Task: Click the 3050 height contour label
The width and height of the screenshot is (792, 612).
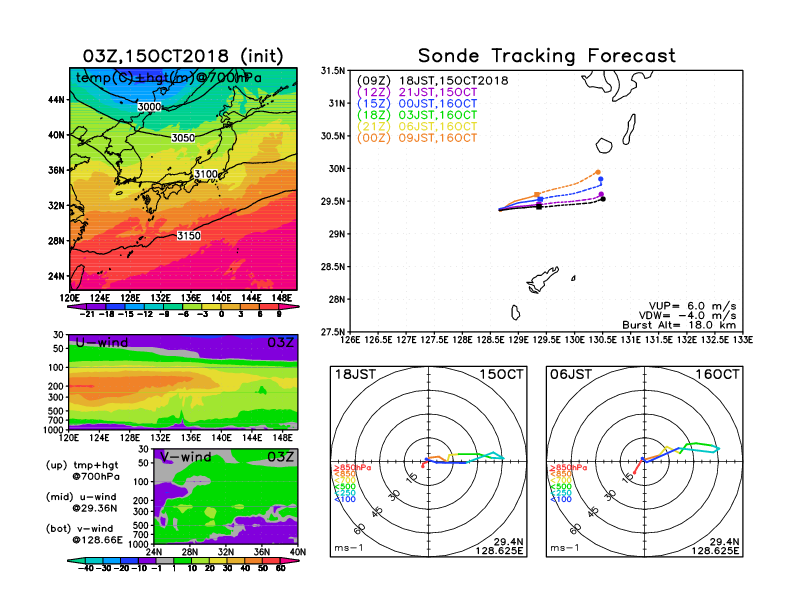Action: [x=183, y=138]
